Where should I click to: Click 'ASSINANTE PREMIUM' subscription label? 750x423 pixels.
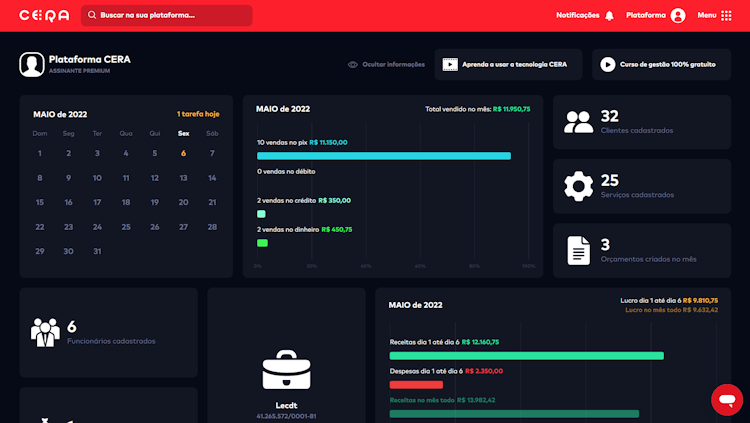point(79,71)
